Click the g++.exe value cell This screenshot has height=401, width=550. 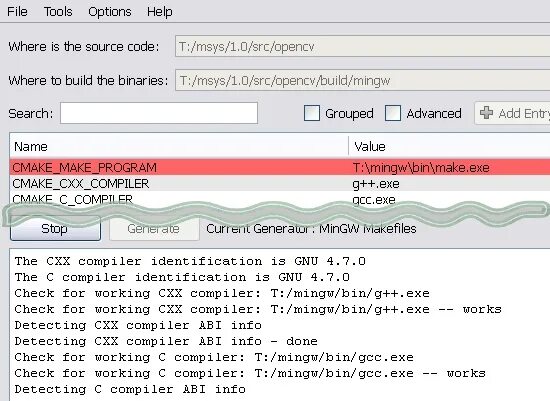[x=376, y=184]
